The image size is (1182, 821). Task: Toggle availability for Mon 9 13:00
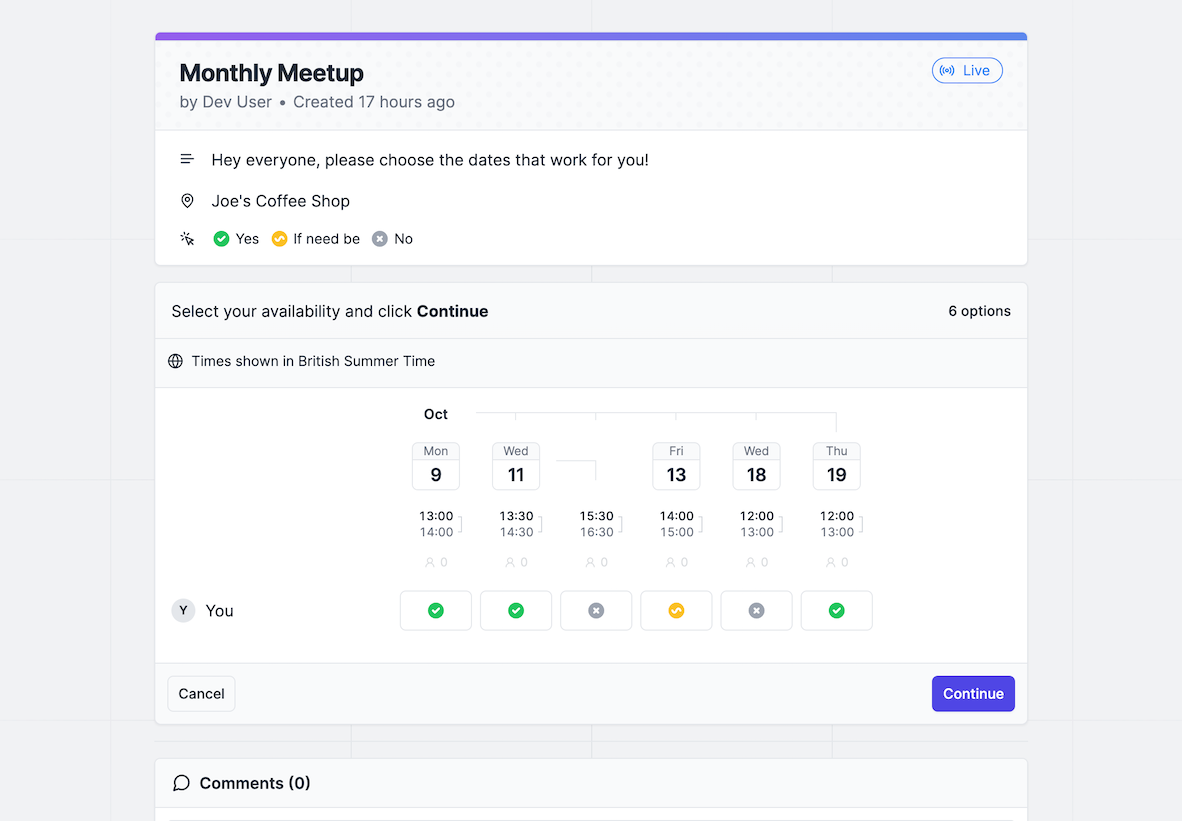(436, 610)
